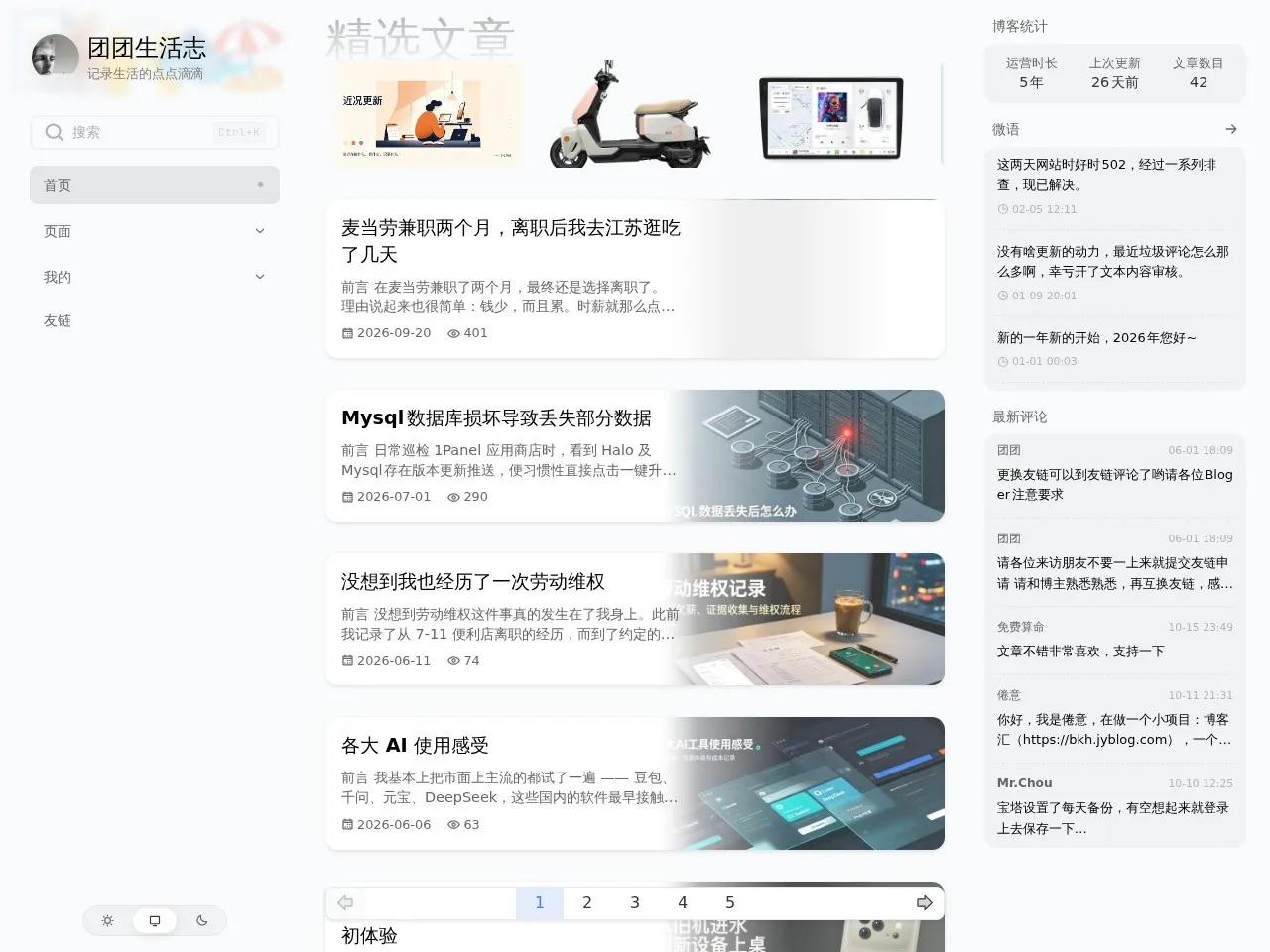Click the Ctrl+K shortcut hint
This screenshot has height=952, width=1270.
tap(239, 132)
